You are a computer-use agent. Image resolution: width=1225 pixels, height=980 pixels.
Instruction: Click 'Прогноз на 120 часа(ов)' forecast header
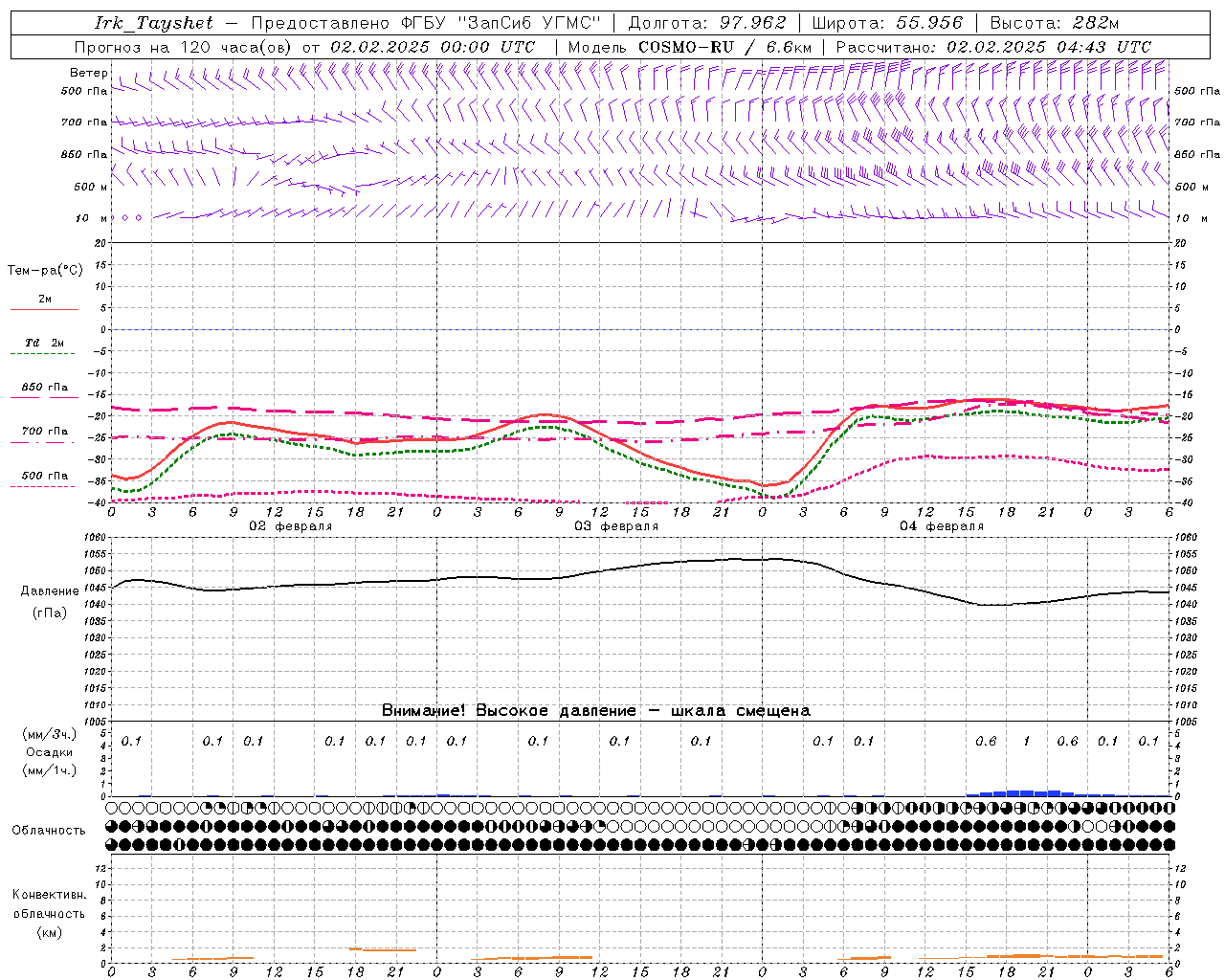click(x=184, y=47)
